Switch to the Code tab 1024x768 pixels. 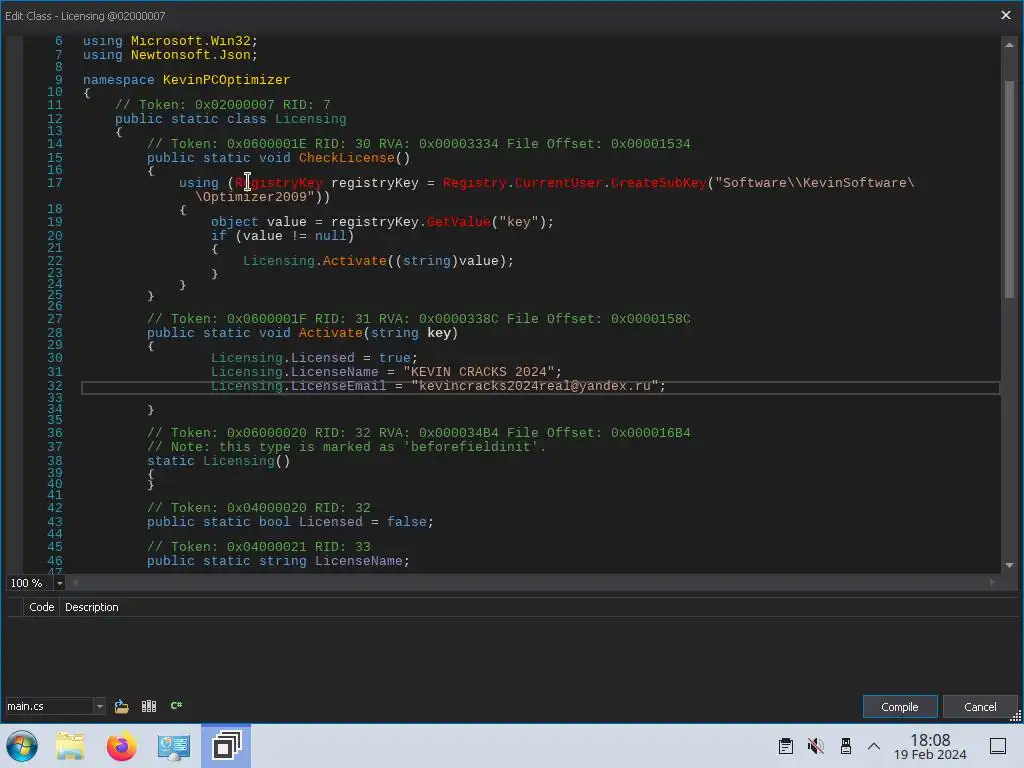(x=42, y=607)
